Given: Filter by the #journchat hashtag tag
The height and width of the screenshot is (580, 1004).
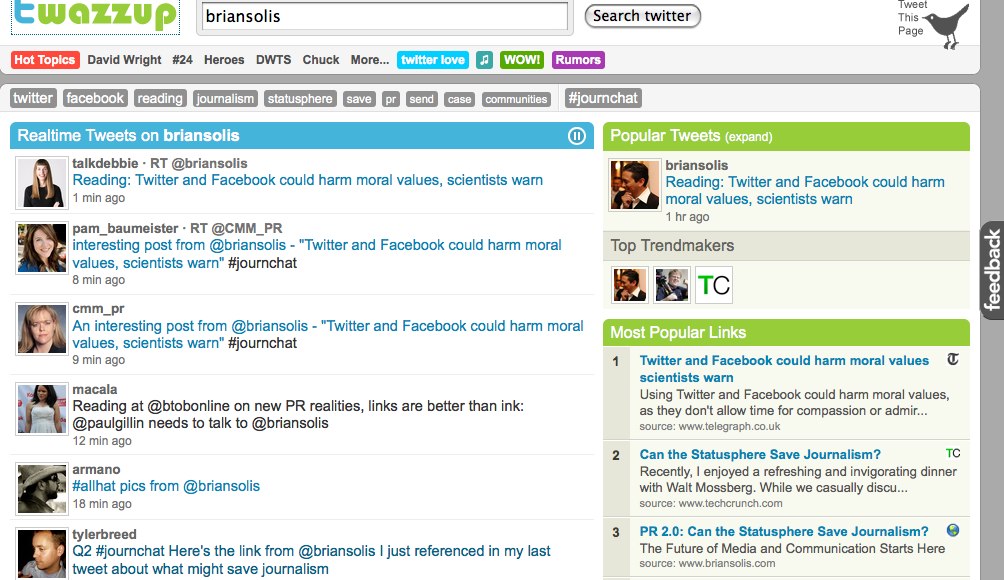Looking at the screenshot, I should click(603, 99).
